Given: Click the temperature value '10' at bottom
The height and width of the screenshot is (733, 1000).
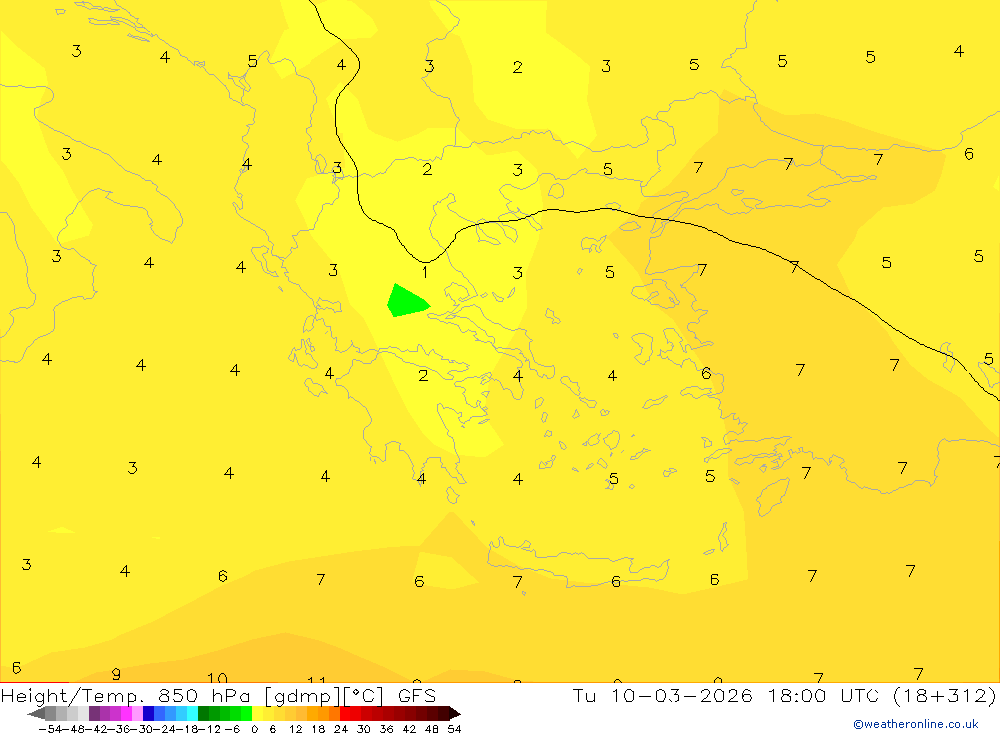Looking at the screenshot, I should point(217,678).
